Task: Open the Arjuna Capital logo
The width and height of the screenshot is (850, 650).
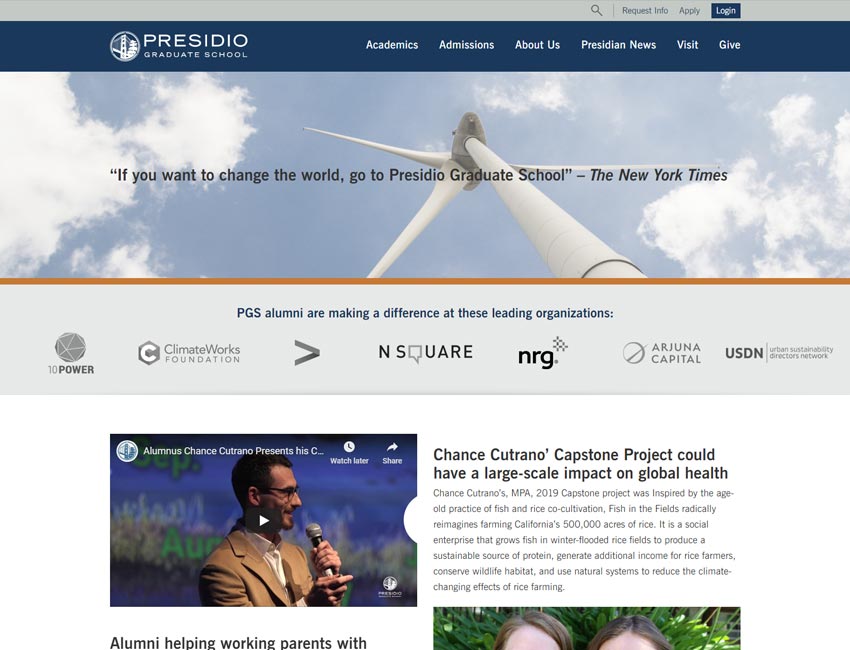Action: pos(662,353)
